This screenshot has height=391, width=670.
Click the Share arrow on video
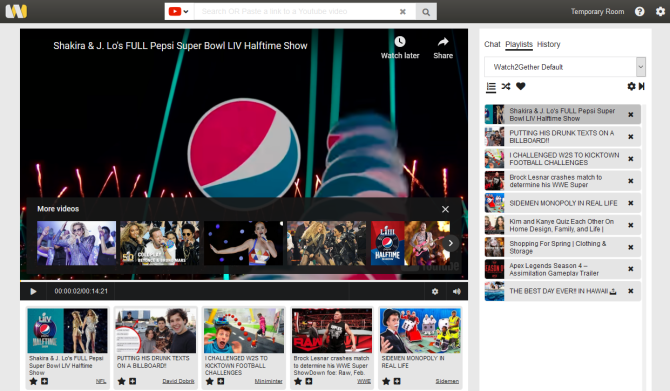point(443,41)
